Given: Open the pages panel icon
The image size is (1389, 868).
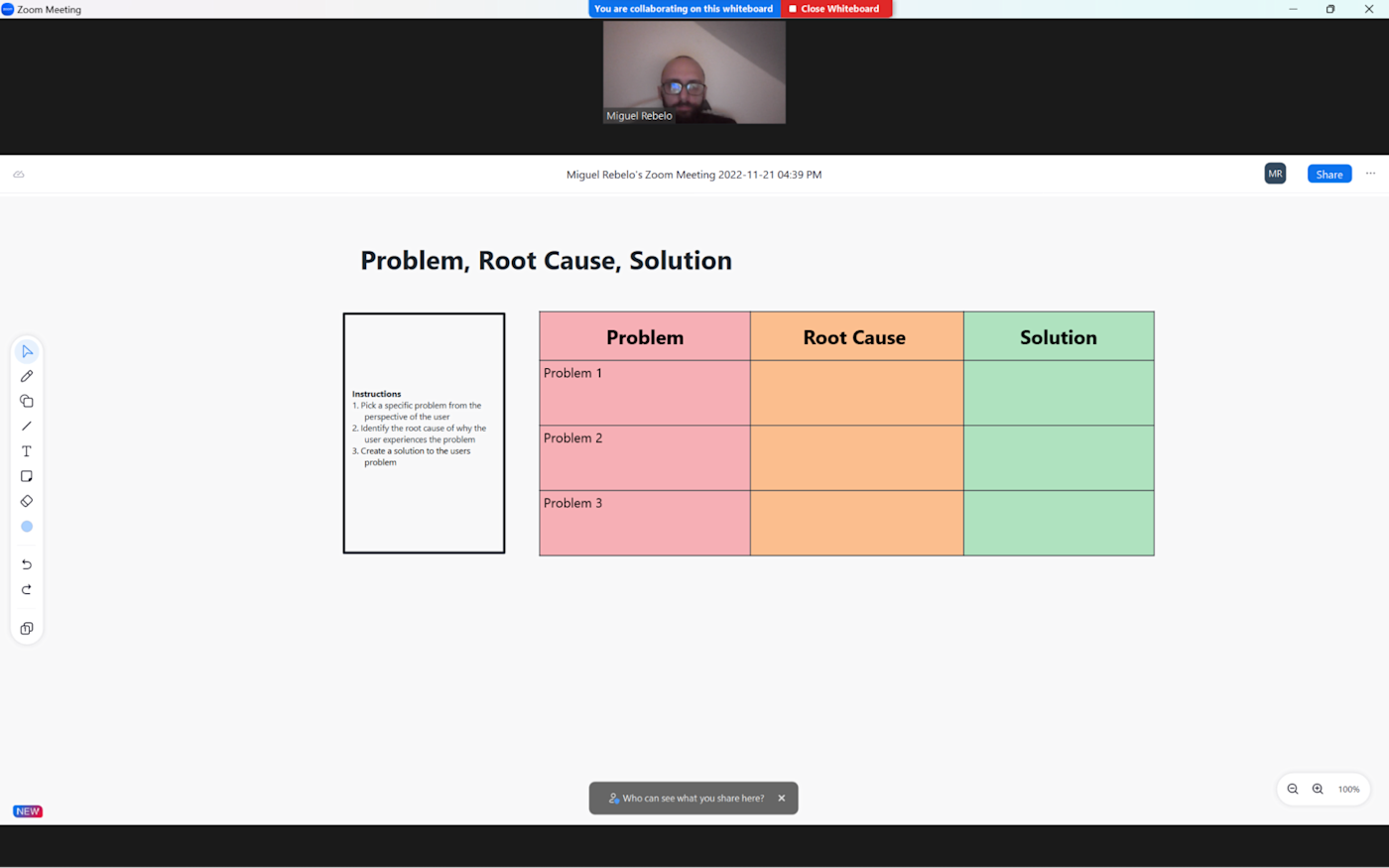Looking at the screenshot, I should 27,629.
